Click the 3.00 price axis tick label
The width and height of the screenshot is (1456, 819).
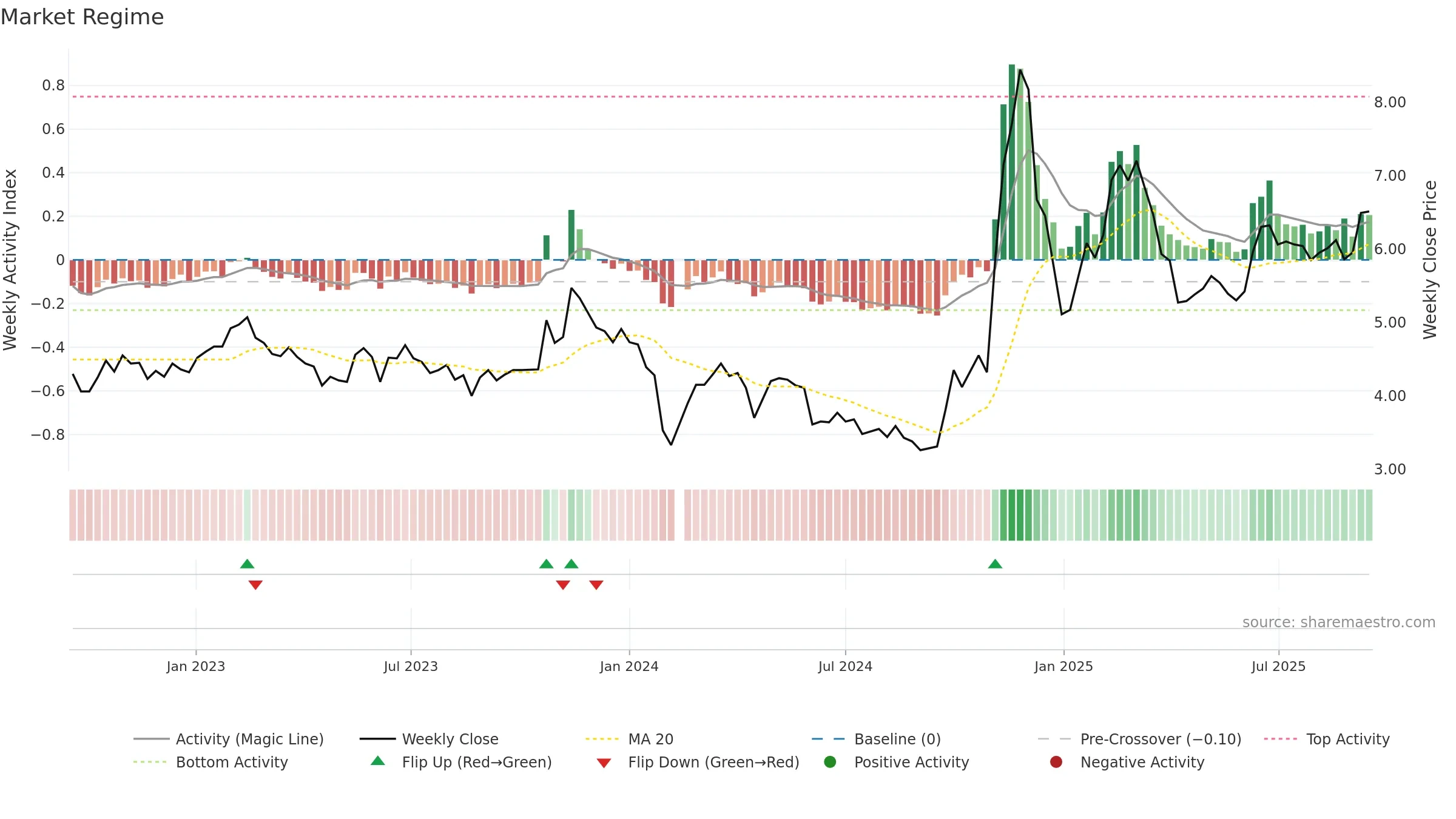[x=1390, y=470]
